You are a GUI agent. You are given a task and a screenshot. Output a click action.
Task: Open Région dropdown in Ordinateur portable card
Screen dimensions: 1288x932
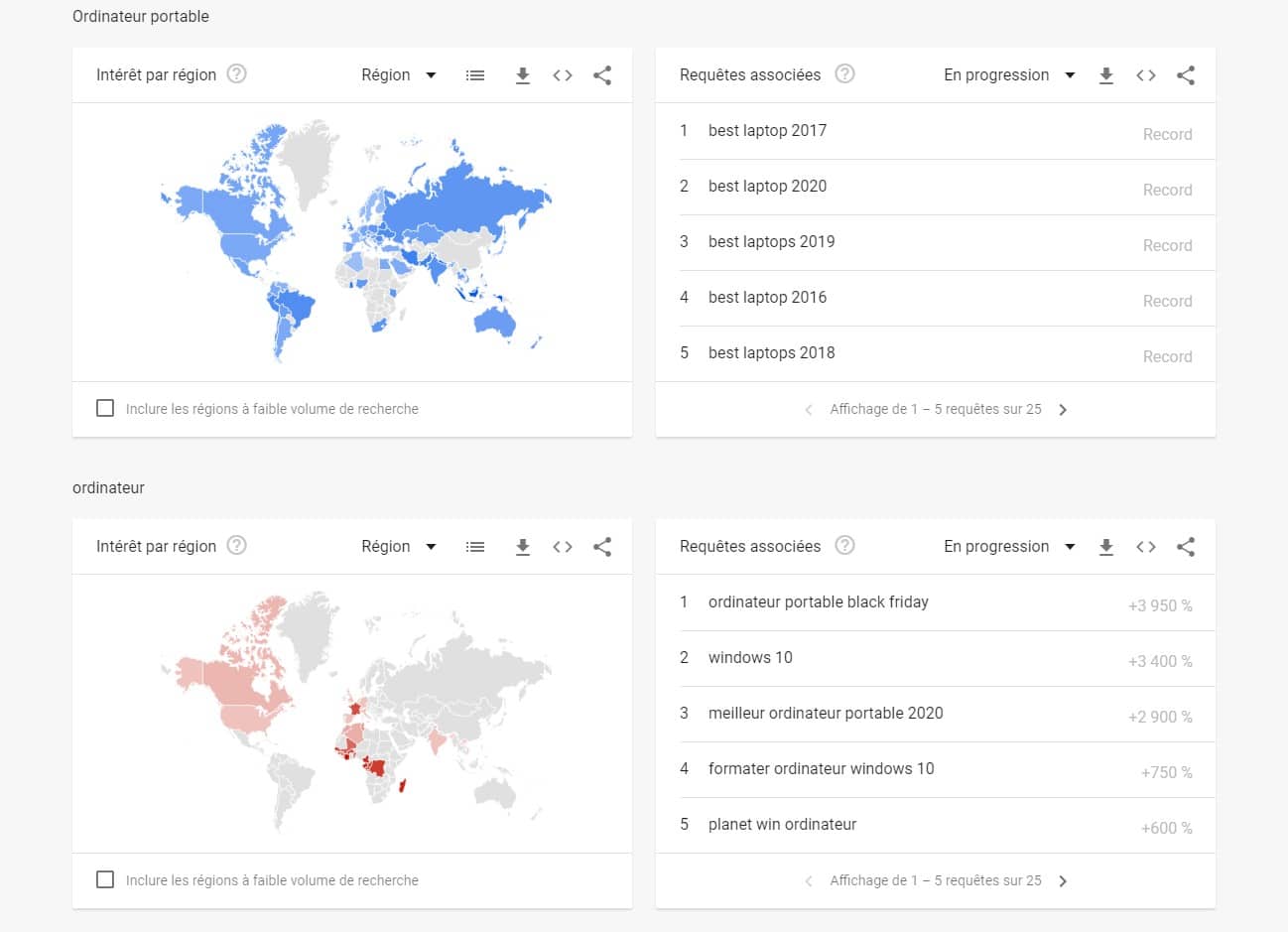coord(399,75)
